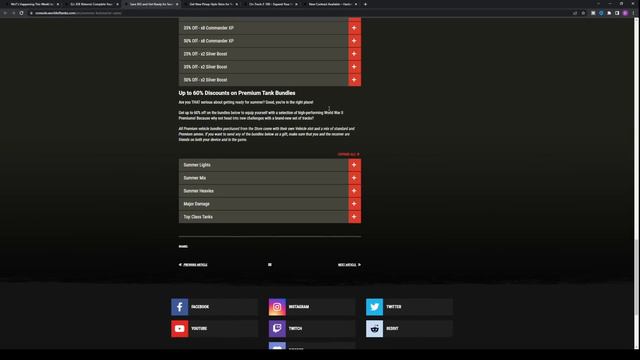Bookmark this page with the star icon
Image resolution: width=640 pixels, height=360 pixels.
[583, 13]
